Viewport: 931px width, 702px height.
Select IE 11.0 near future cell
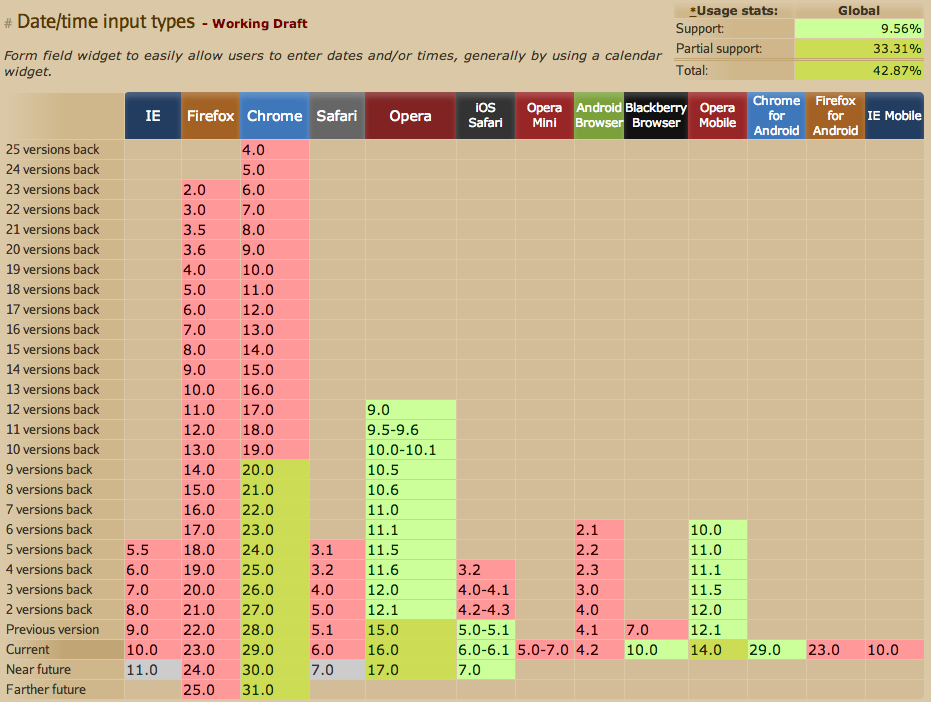tap(153, 670)
